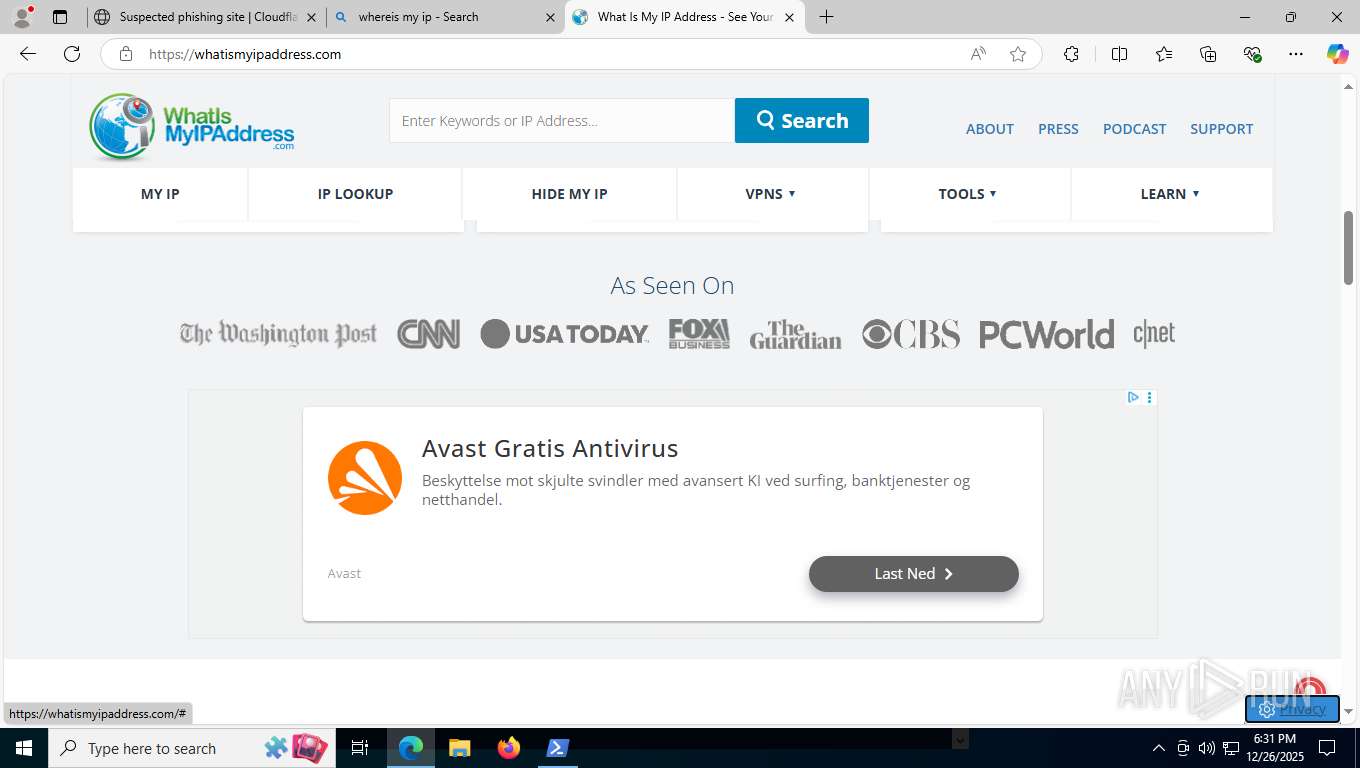Go to IP LOOKUP menu item
This screenshot has width=1360, height=768.
(355, 194)
